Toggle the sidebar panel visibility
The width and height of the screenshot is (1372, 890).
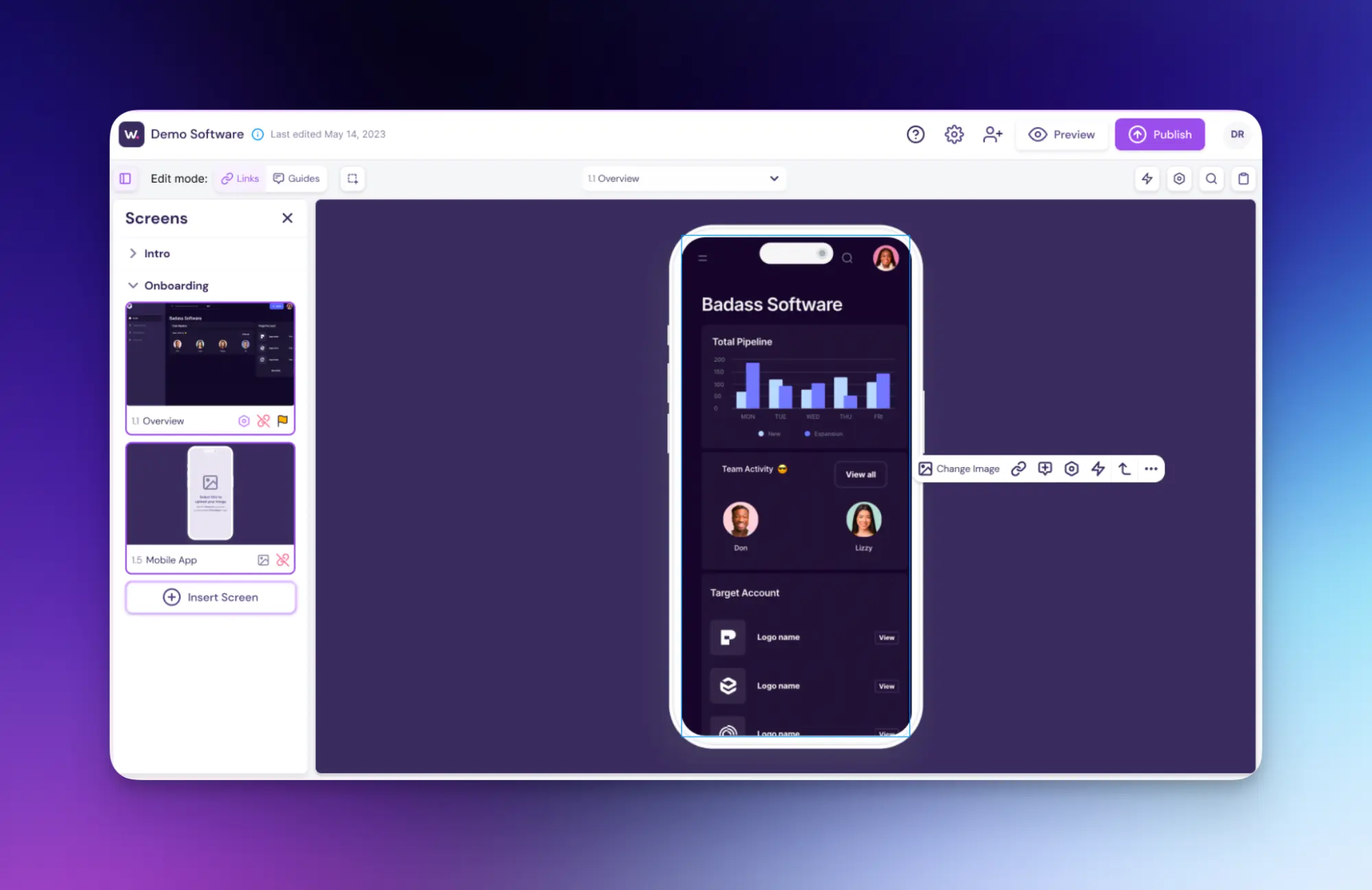tap(125, 178)
